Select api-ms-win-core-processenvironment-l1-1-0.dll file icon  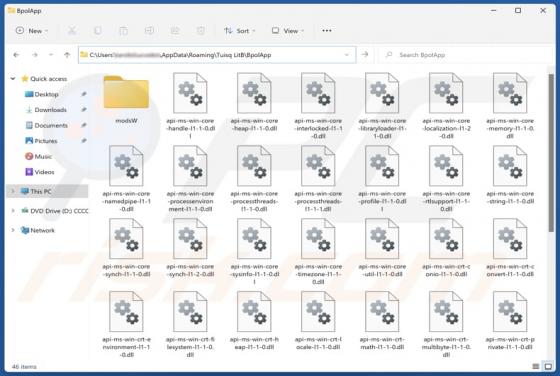pyautogui.click(x=190, y=166)
